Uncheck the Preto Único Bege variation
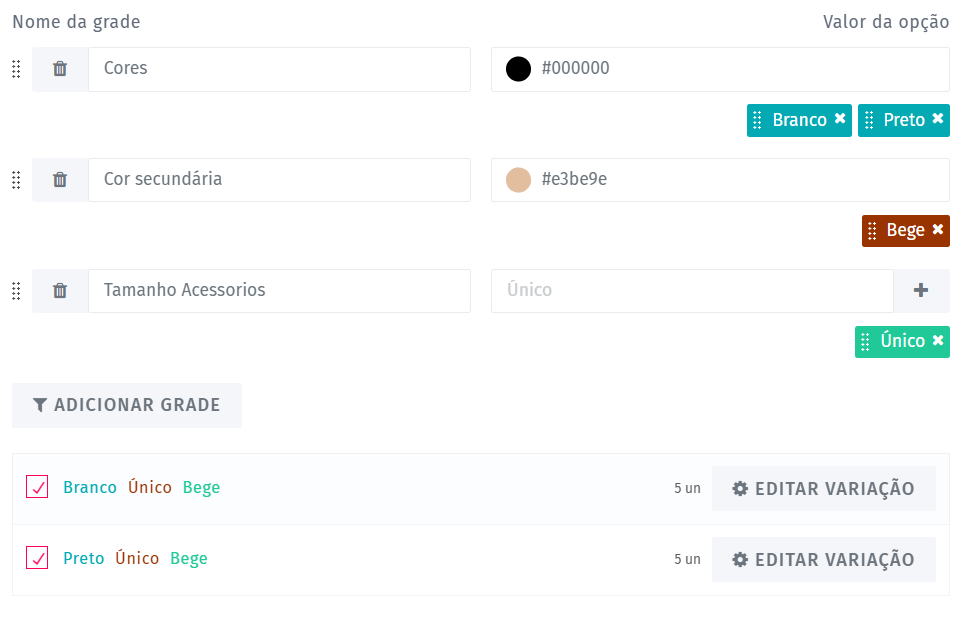The width and height of the screenshot is (964, 620). point(37,558)
